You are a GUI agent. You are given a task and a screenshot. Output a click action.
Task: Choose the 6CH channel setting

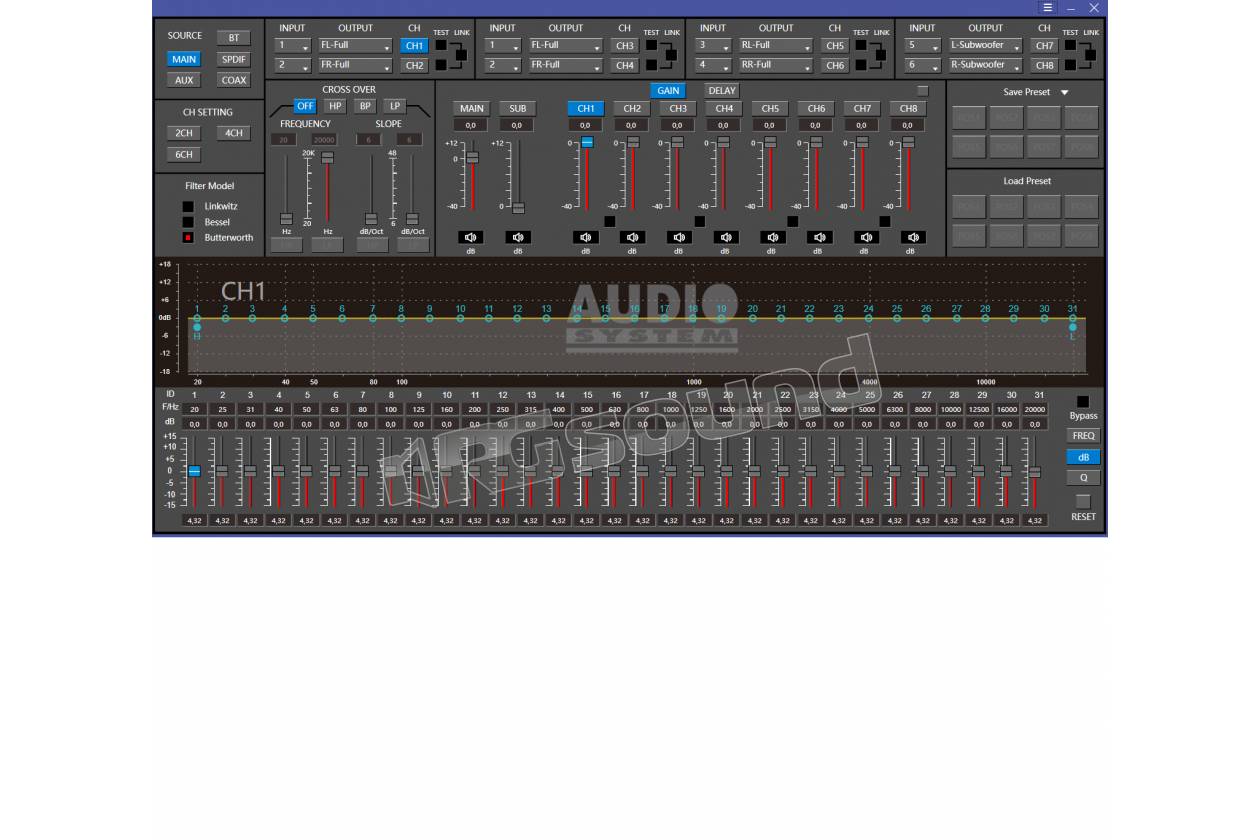[184, 155]
